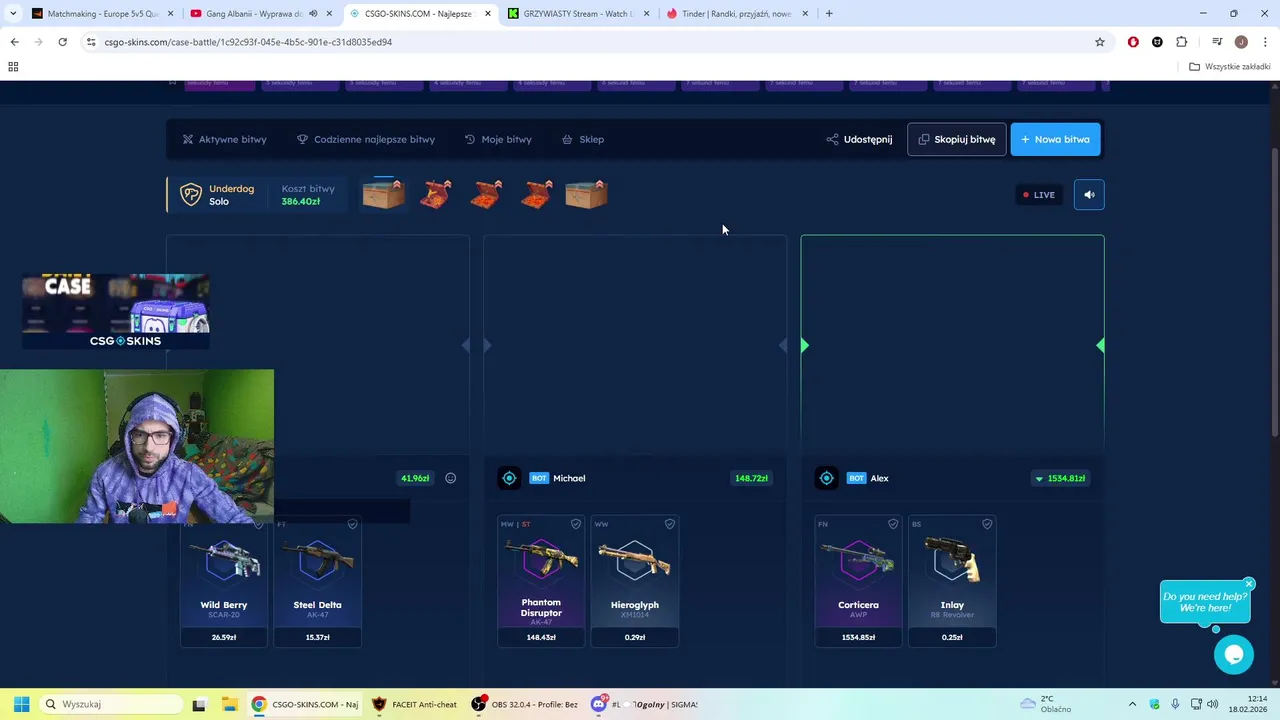Open Wszystkie zakładki folder

1230,67
